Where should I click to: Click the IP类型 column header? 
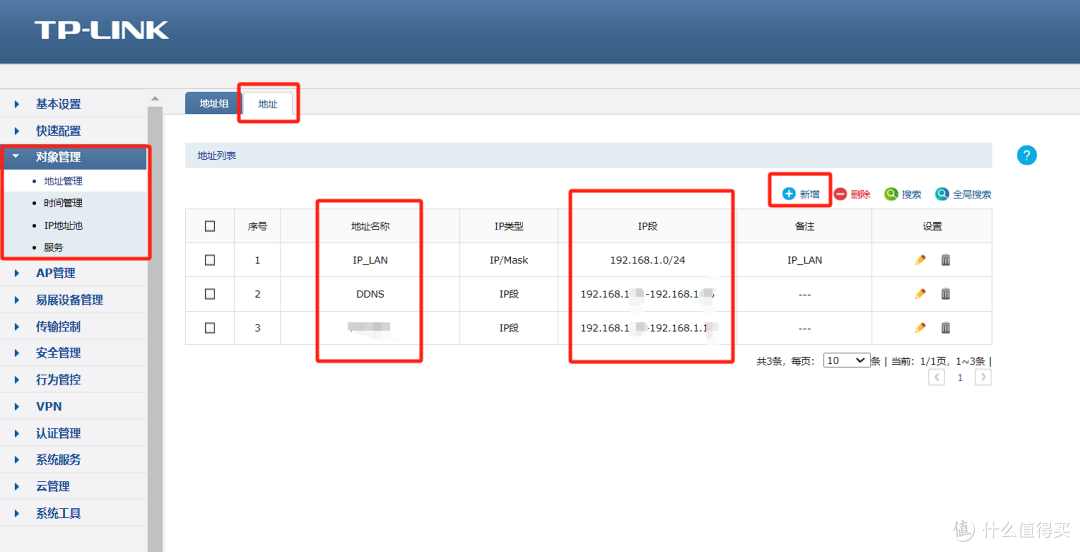pyautogui.click(x=509, y=226)
